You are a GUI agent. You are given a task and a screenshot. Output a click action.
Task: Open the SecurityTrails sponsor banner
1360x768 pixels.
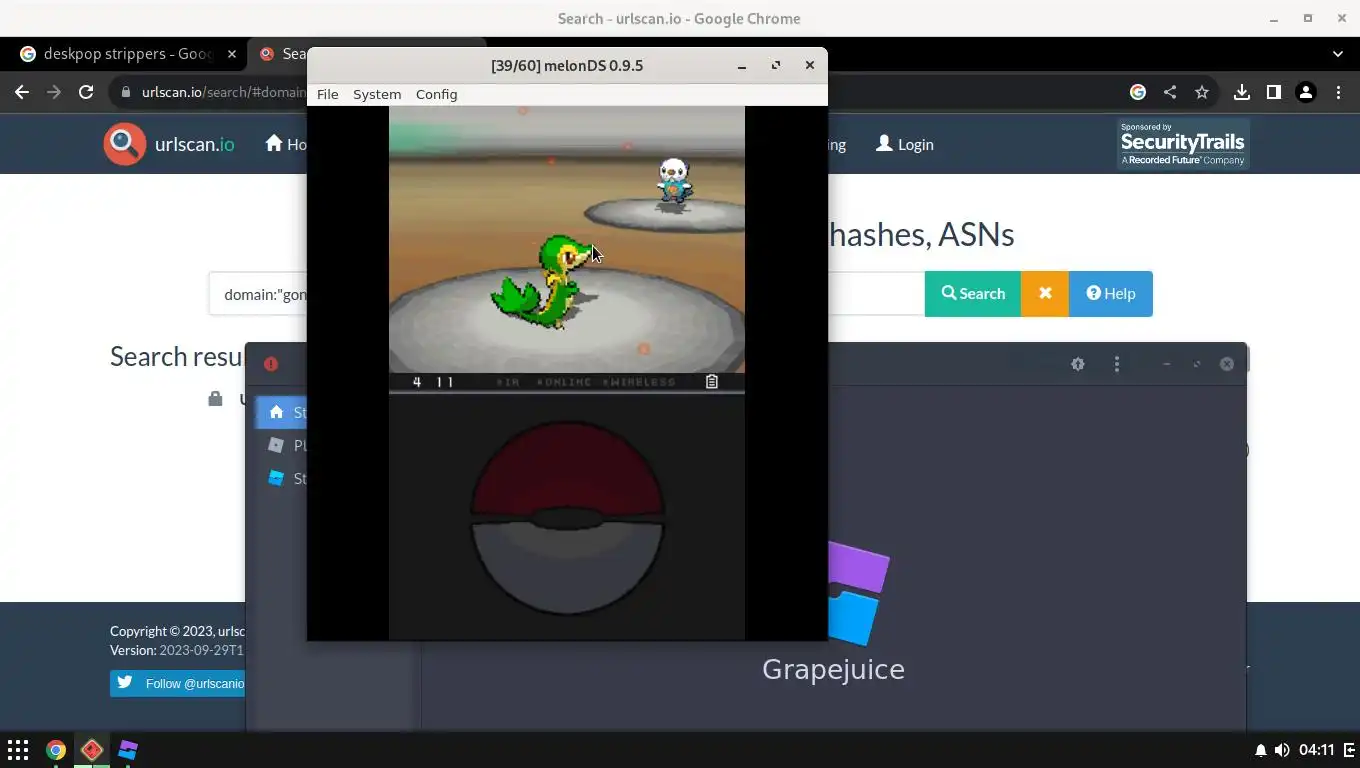pyautogui.click(x=1183, y=144)
